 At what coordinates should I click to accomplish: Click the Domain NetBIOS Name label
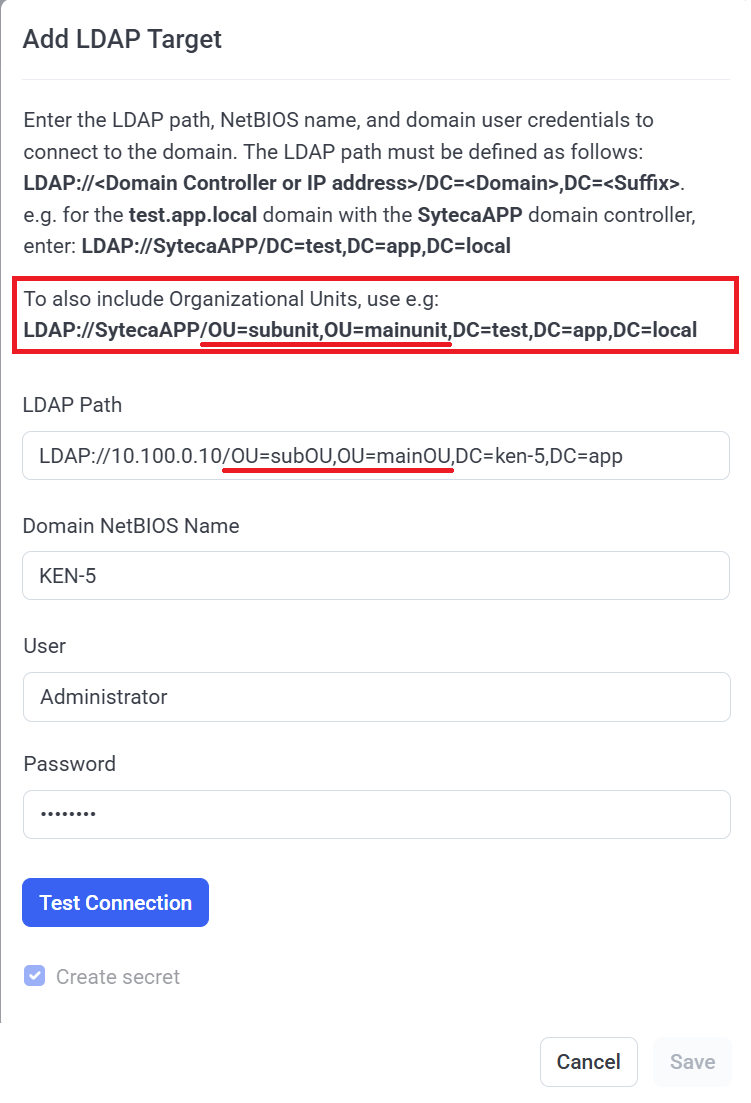point(131,525)
